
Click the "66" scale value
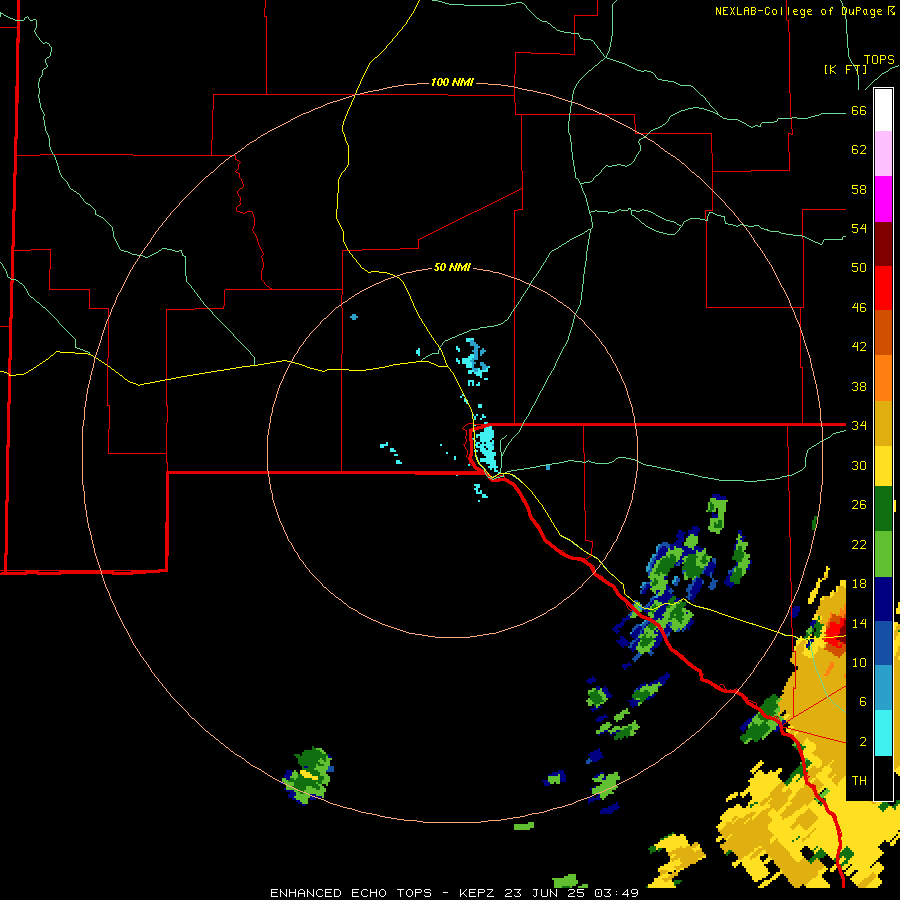pyautogui.click(x=859, y=111)
